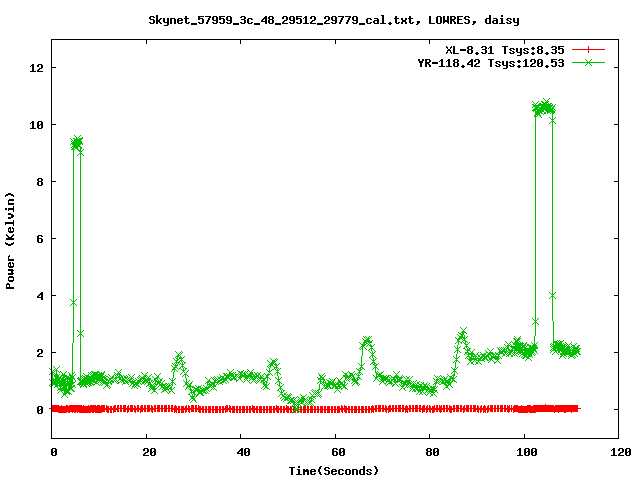Click x-axis tick label 120
This screenshot has height=480, width=640.
[x=621, y=452]
